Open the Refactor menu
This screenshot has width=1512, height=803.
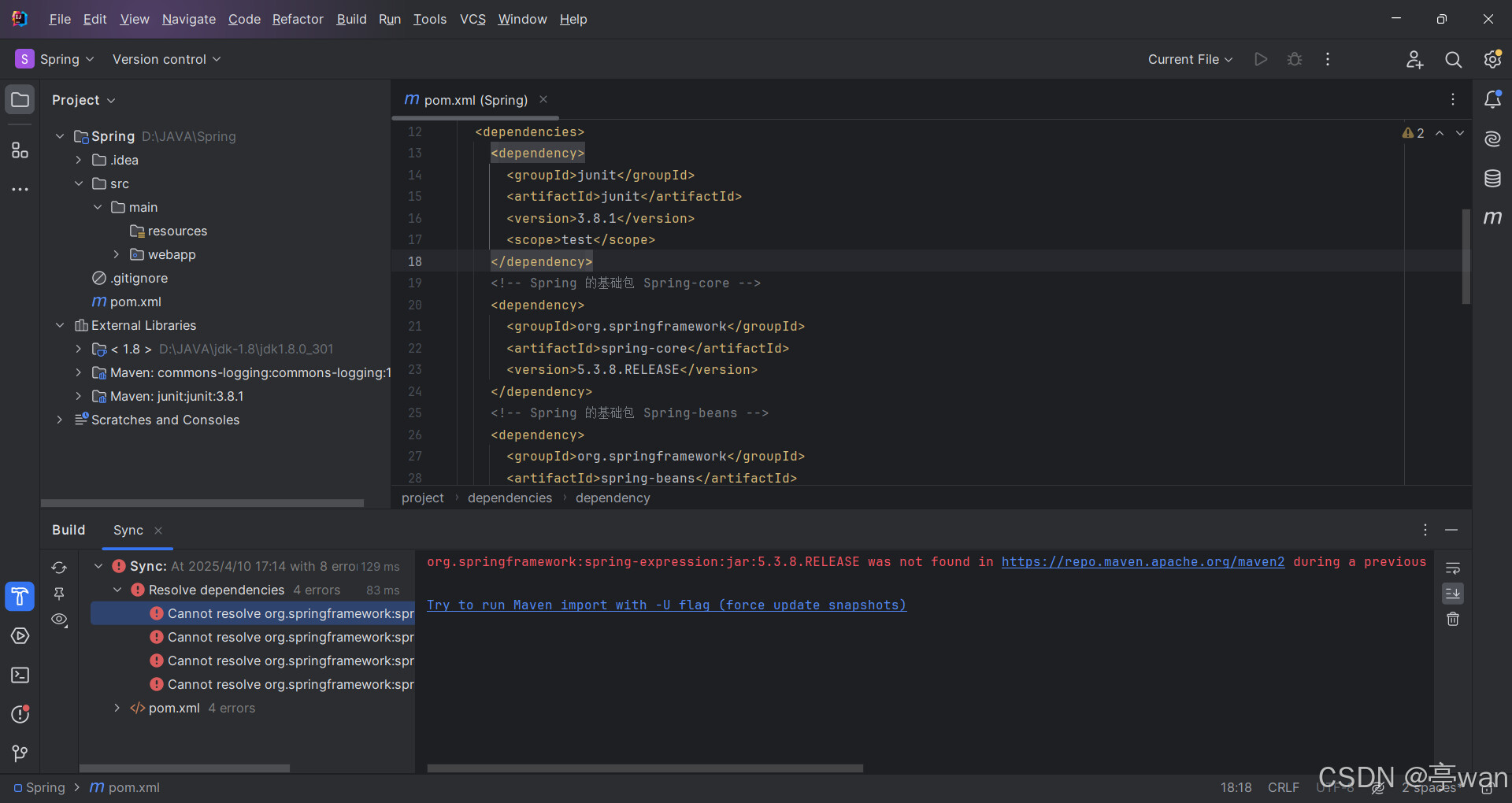click(x=298, y=19)
